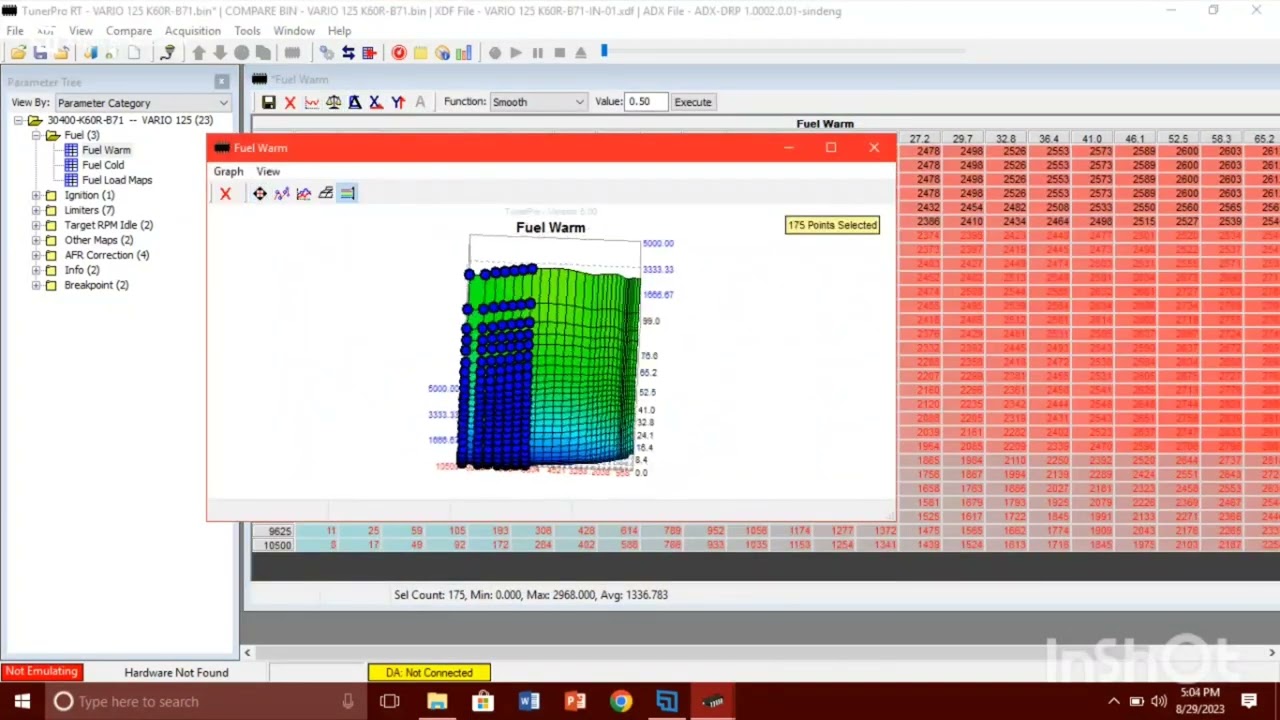Viewport: 1280px width, 720px height.
Task: Save the Fuel Warm table with black disk icon
Action: (x=269, y=102)
